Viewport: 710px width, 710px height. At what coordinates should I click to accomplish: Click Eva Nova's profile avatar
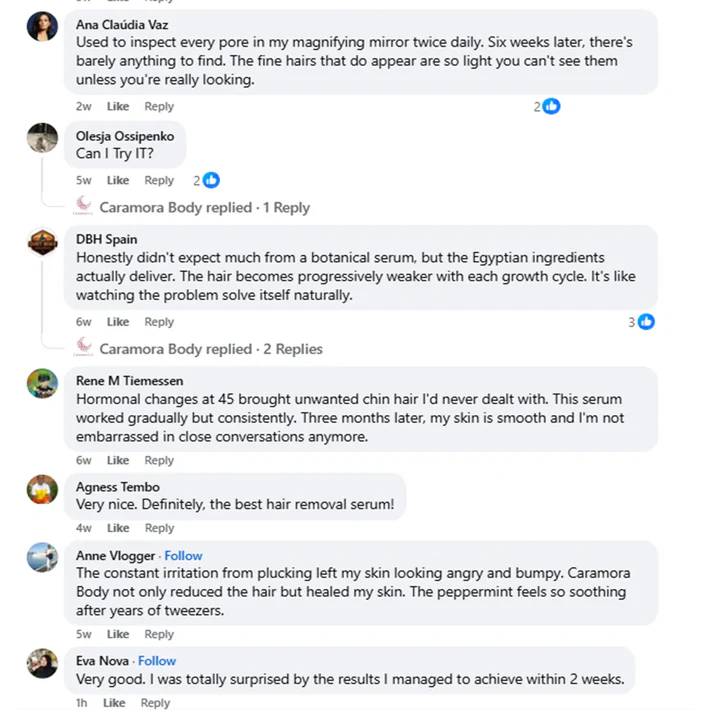point(42,664)
